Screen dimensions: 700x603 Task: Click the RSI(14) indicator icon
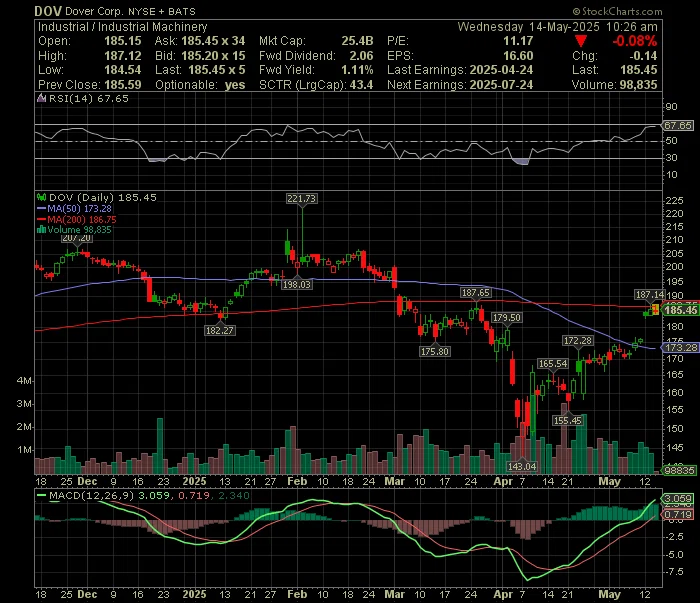click(42, 98)
